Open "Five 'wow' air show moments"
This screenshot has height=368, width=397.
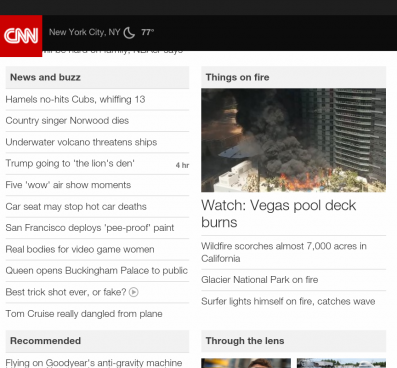[x=68, y=185]
